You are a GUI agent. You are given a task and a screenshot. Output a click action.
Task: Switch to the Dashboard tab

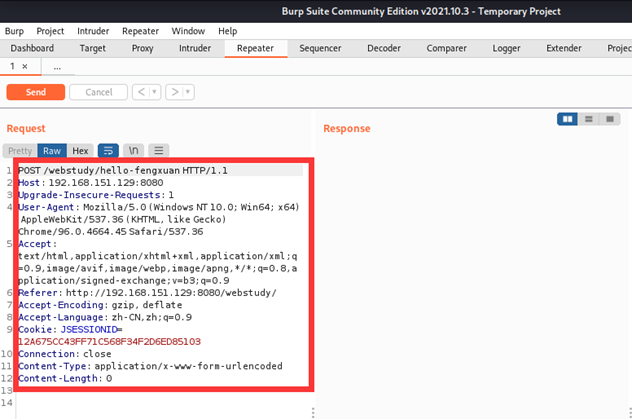click(x=32, y=48)
